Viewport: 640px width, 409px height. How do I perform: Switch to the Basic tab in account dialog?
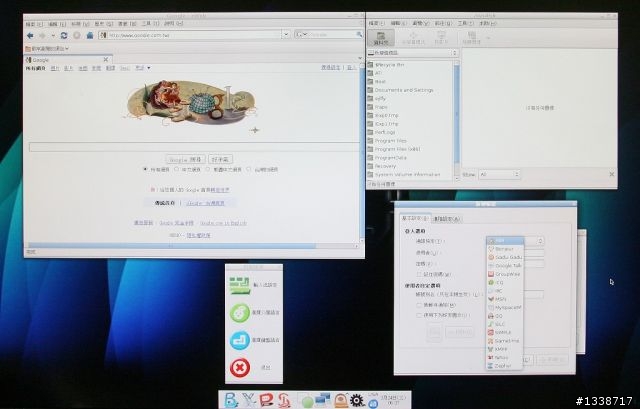[x=415, y=218]
